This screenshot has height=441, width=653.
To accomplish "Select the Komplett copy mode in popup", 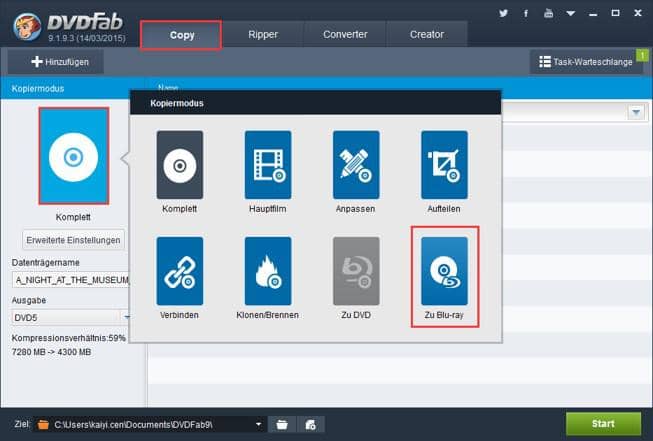I will point(179,165).
